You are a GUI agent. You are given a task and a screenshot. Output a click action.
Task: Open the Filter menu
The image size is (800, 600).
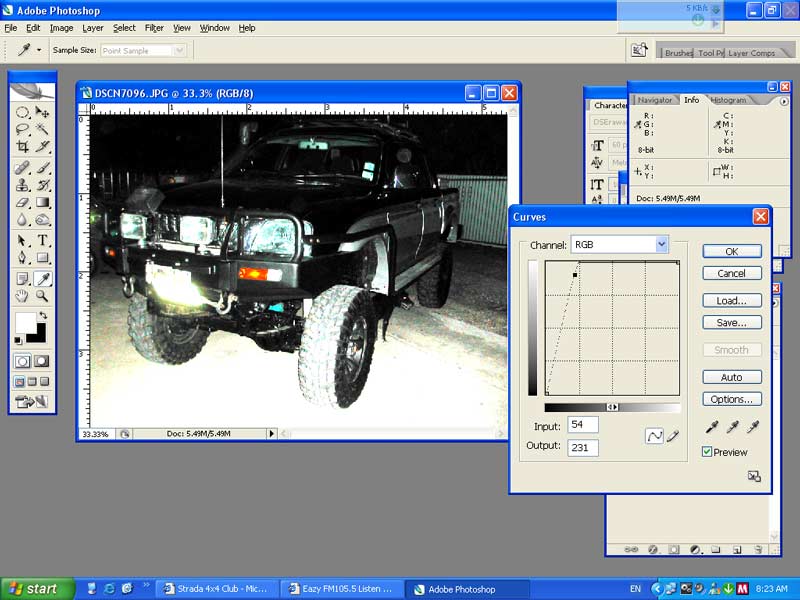[x=154, y=28]
